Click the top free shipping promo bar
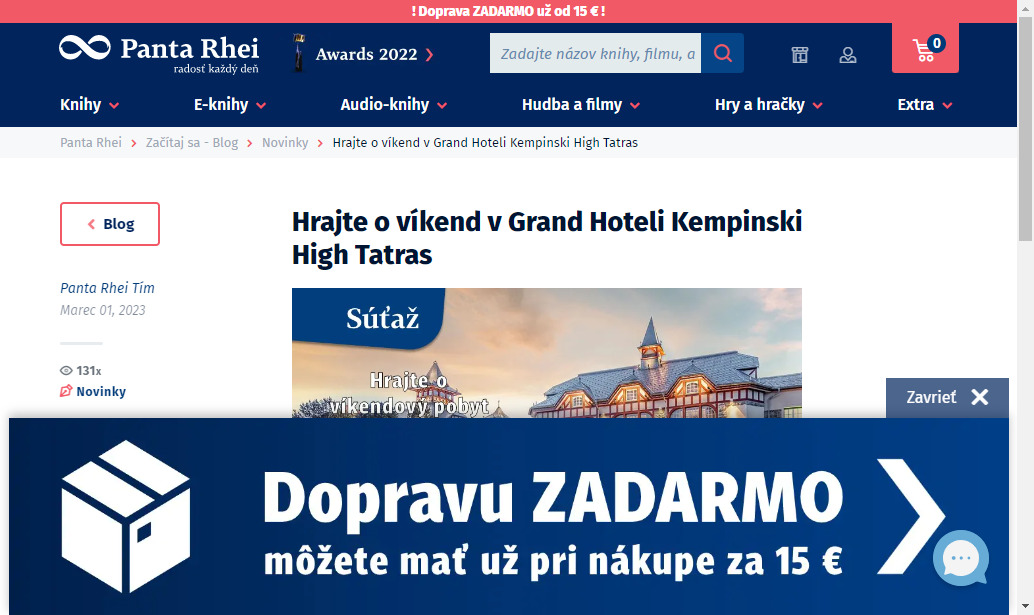The width and height of the screenshot is (1034, 615). pos(508,11)
